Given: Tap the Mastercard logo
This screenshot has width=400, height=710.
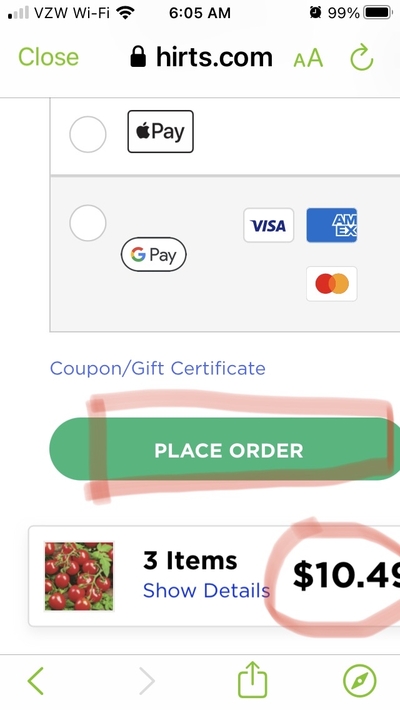Looking at the screenshot, I should (x=332, y=284).
